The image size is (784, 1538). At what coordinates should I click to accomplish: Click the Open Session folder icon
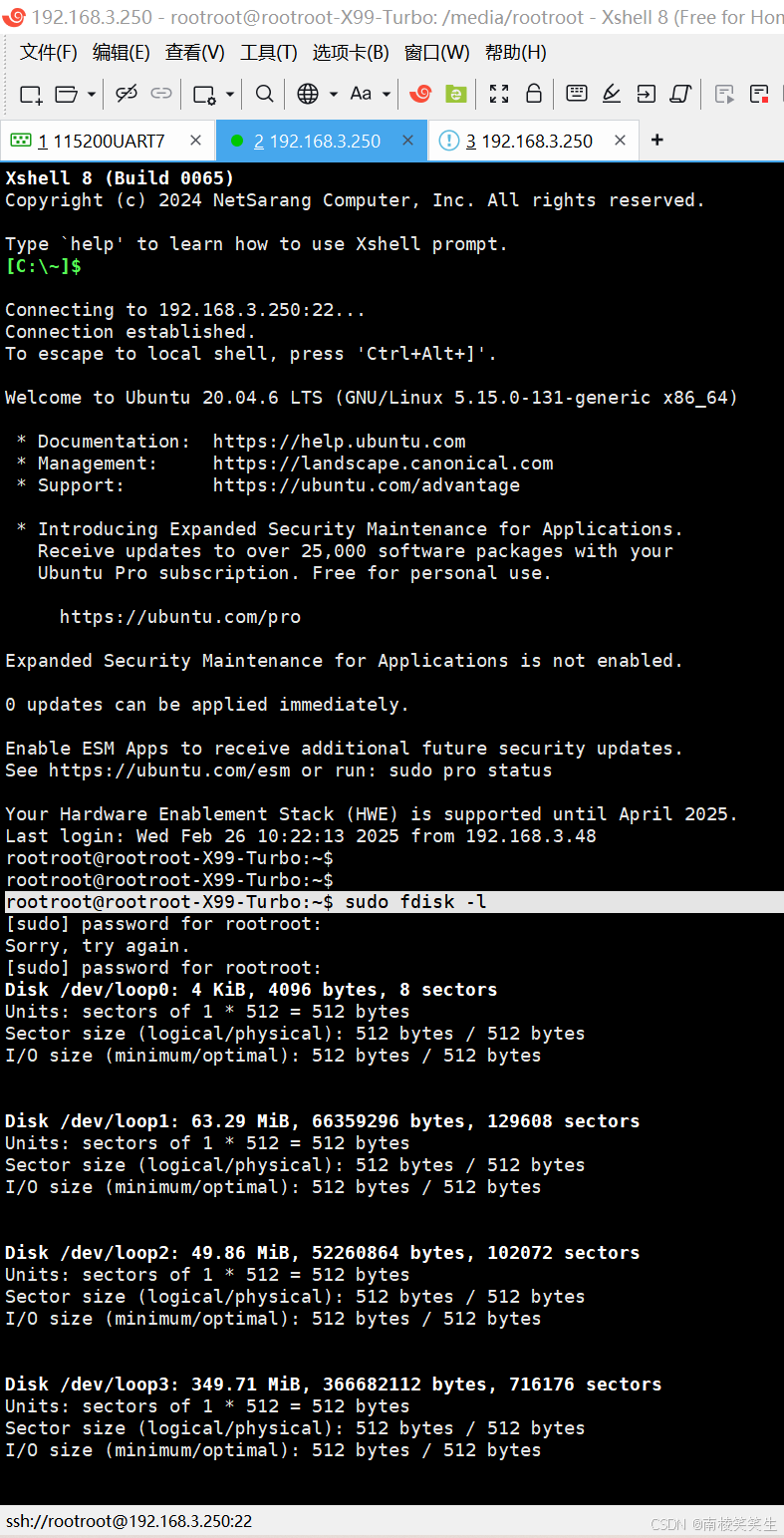(x=66, y=95)
